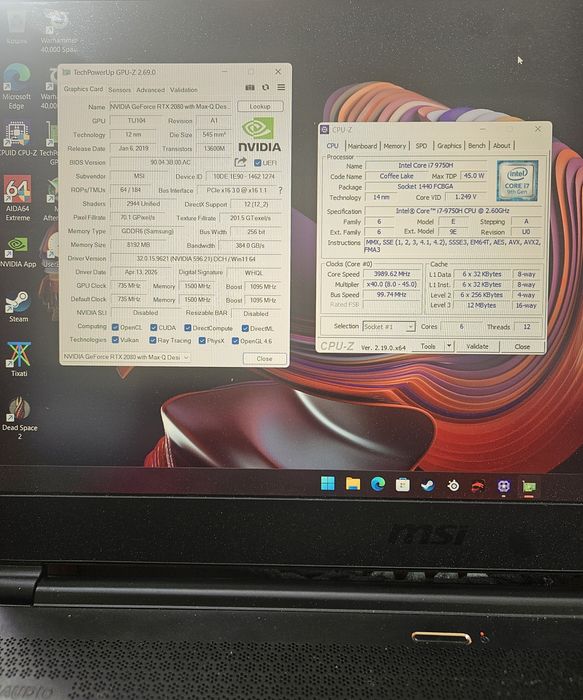583x700 pixels.
Task: Open the CPU-Z Tools dropdown arrow
Action: [x=449, y=346]
